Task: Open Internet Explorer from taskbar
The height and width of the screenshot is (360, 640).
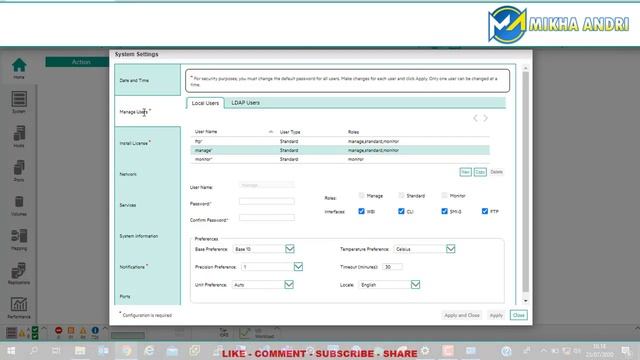Action: pos(149,351)
